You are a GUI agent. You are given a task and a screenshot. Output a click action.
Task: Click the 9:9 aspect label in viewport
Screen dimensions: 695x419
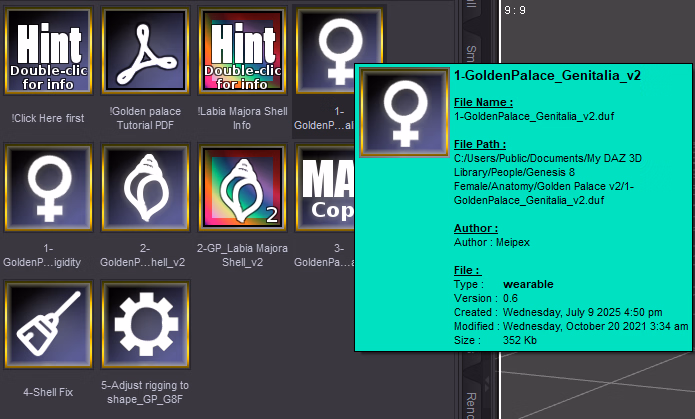click(x=516, y=10)
